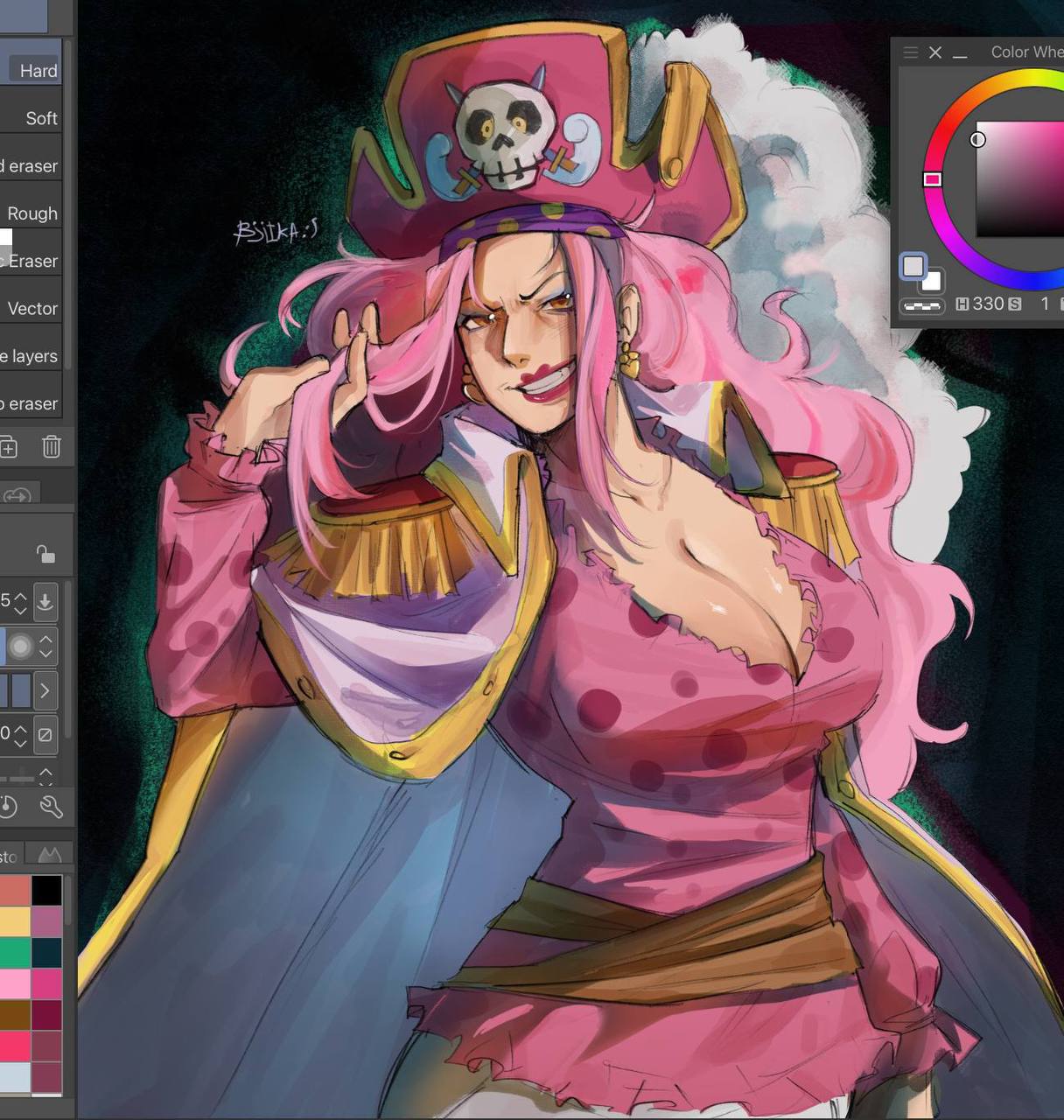
Task: Pick the dark teal color swatch
Action: [x=47, y=953]
